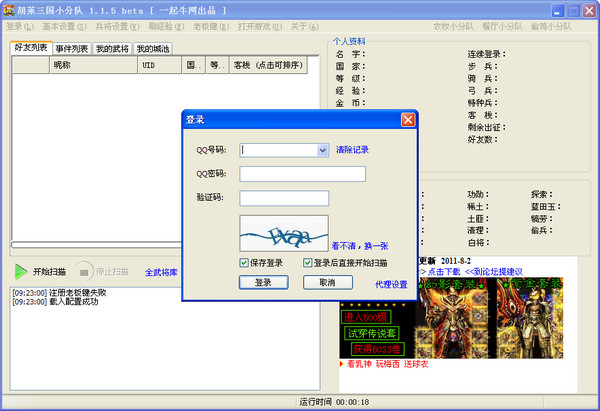Open the 基本设置(Z) menu

(65, 26)
